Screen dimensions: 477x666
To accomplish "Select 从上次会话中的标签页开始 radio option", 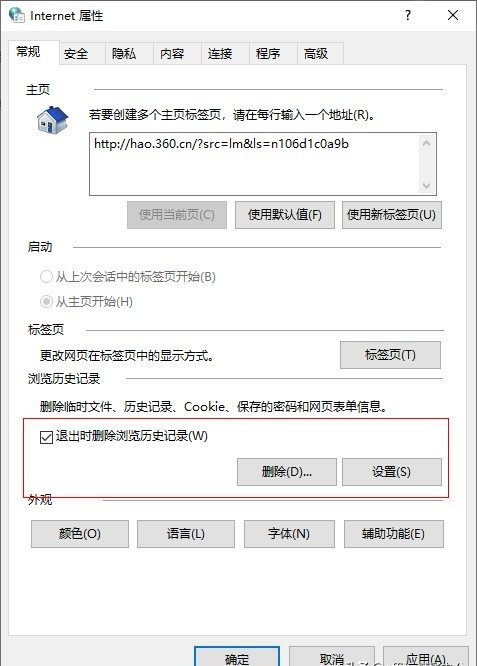I will (x=46, y=277).
